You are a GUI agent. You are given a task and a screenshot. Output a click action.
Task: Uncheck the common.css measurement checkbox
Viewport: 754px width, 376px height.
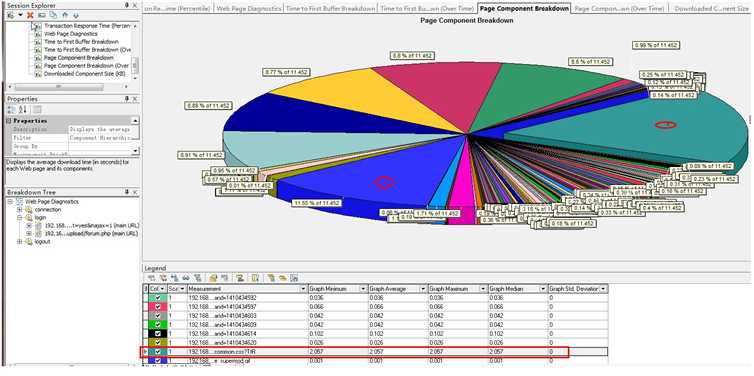[x=158, y=352]
